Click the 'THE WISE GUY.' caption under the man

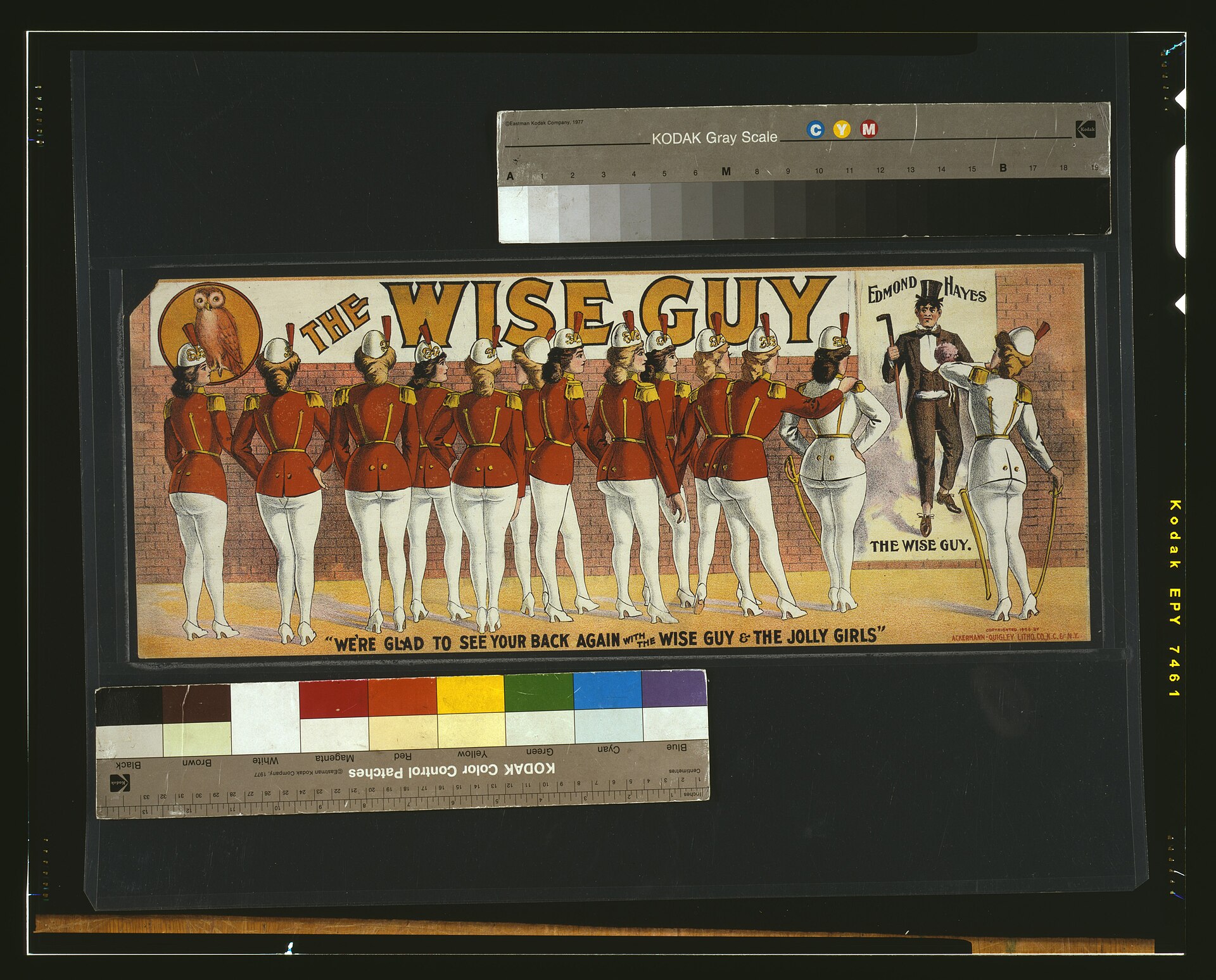[x=920, y=545]
